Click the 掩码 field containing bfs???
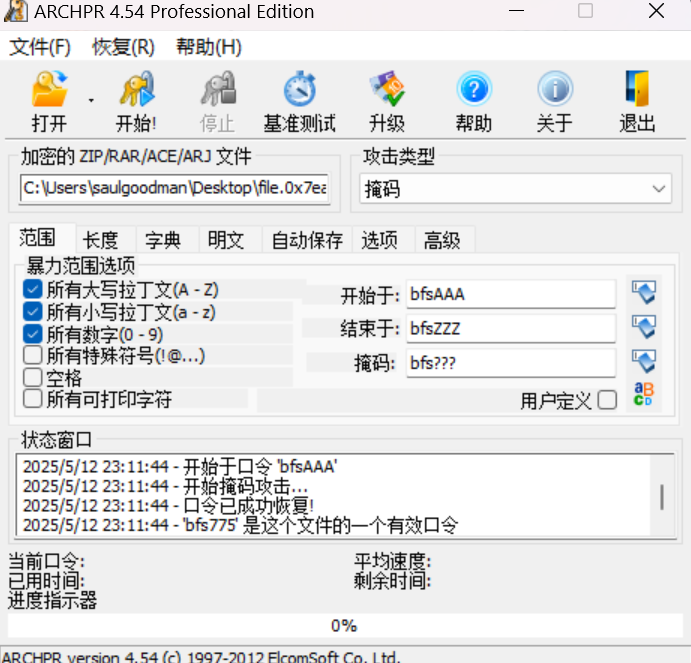 coord(511,362)
